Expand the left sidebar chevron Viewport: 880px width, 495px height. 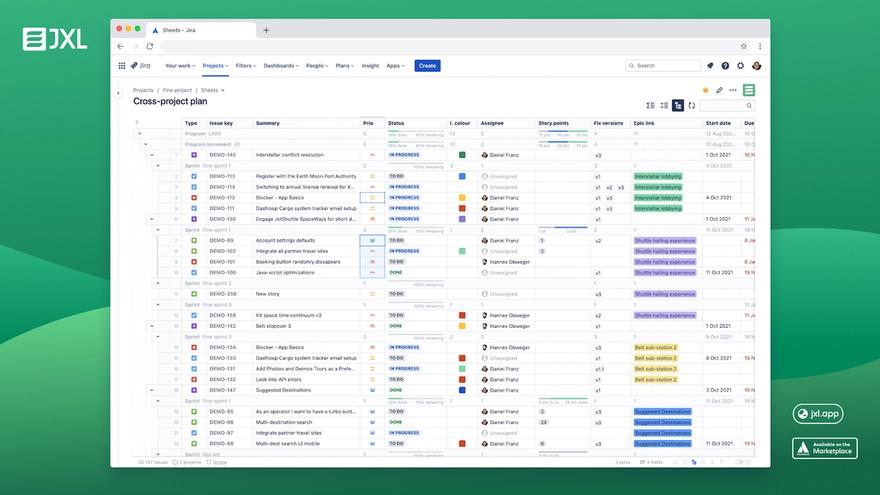[x=118, y=94]
